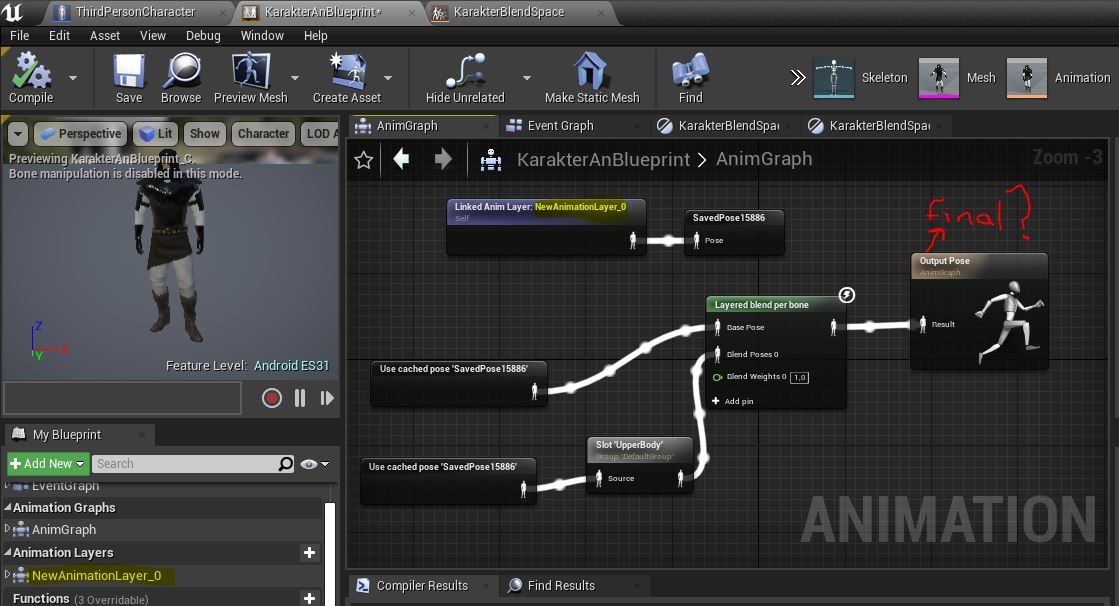The height and width of the screenshot is (606, 1119).
Task: Open Find with the binoculars icon
Action: point(690,78)
